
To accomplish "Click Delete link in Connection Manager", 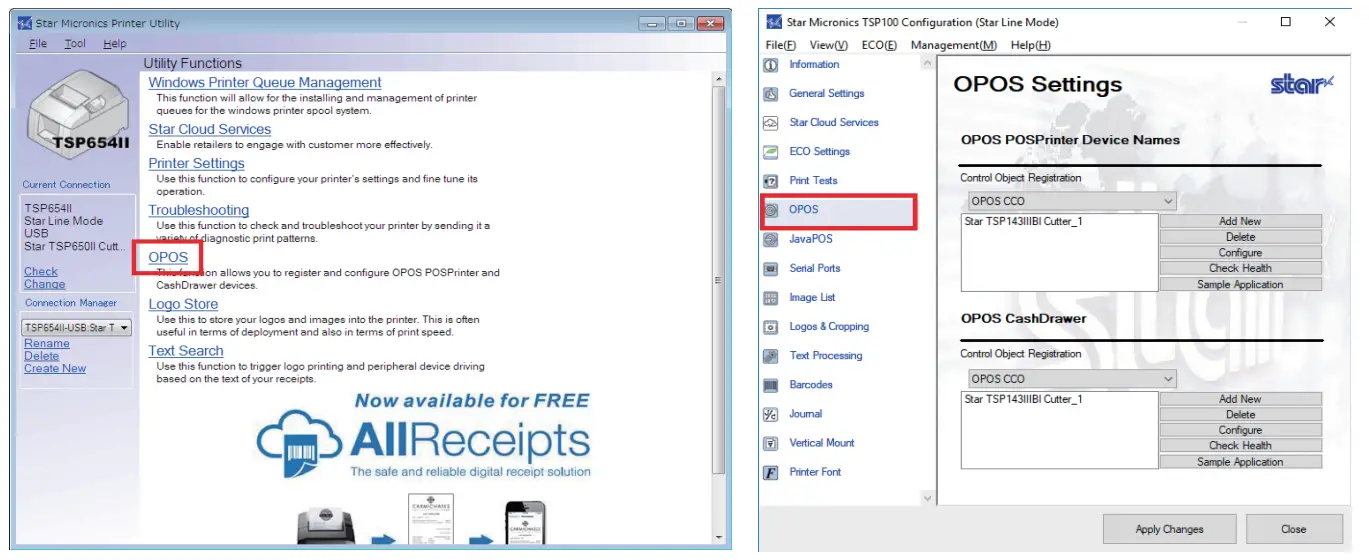I will [x=42, y=357].
